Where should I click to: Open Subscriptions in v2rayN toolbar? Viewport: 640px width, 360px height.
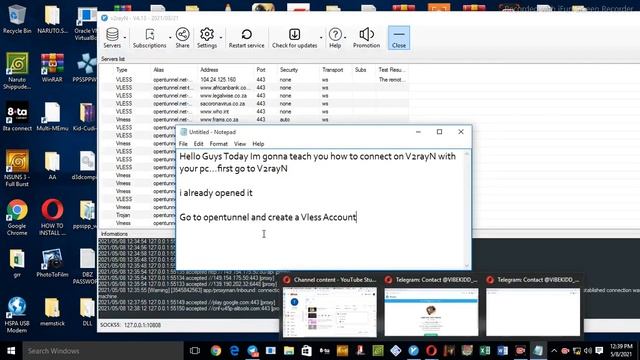[149, 38]
